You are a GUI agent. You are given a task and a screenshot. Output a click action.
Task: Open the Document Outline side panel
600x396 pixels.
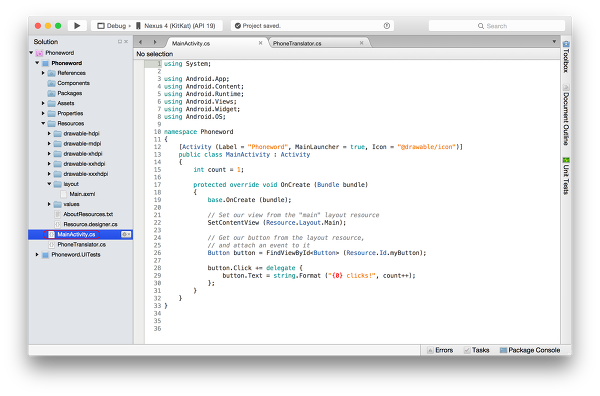coord(566,115)
